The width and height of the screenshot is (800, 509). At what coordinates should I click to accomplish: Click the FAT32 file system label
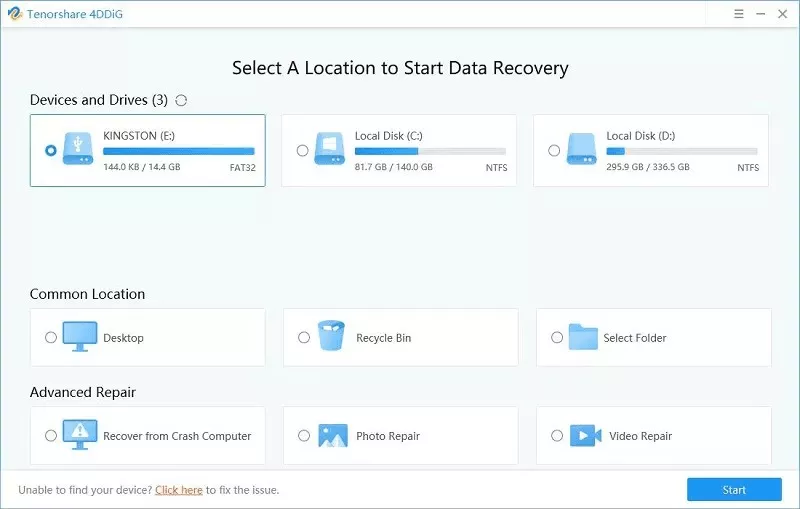pyautogui.click(x=242, y=167)
